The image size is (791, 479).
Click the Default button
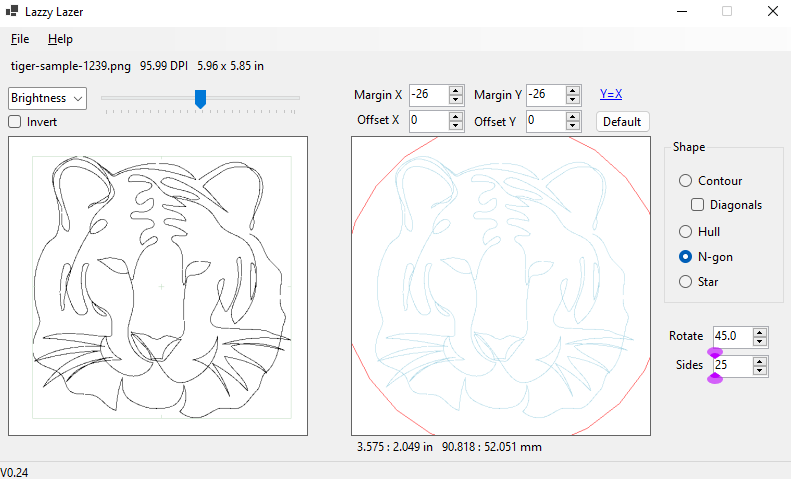(x=622, y=122)
